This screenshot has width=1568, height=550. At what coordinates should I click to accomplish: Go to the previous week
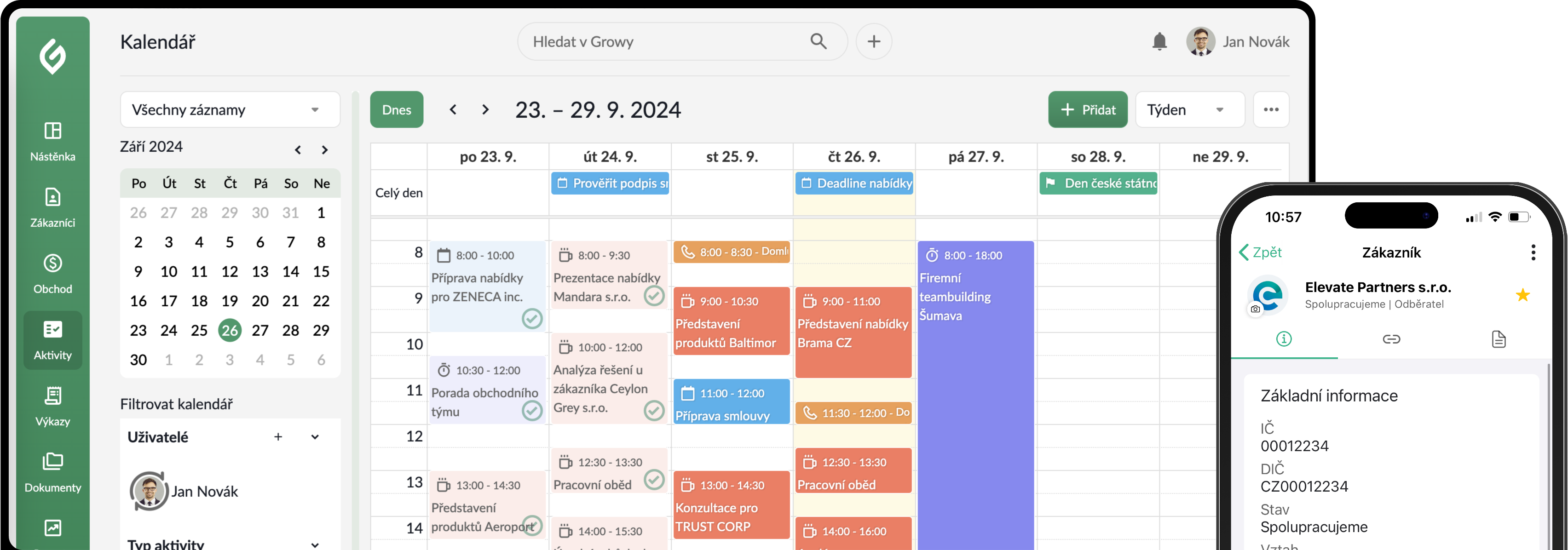click(x=453, y=109)
